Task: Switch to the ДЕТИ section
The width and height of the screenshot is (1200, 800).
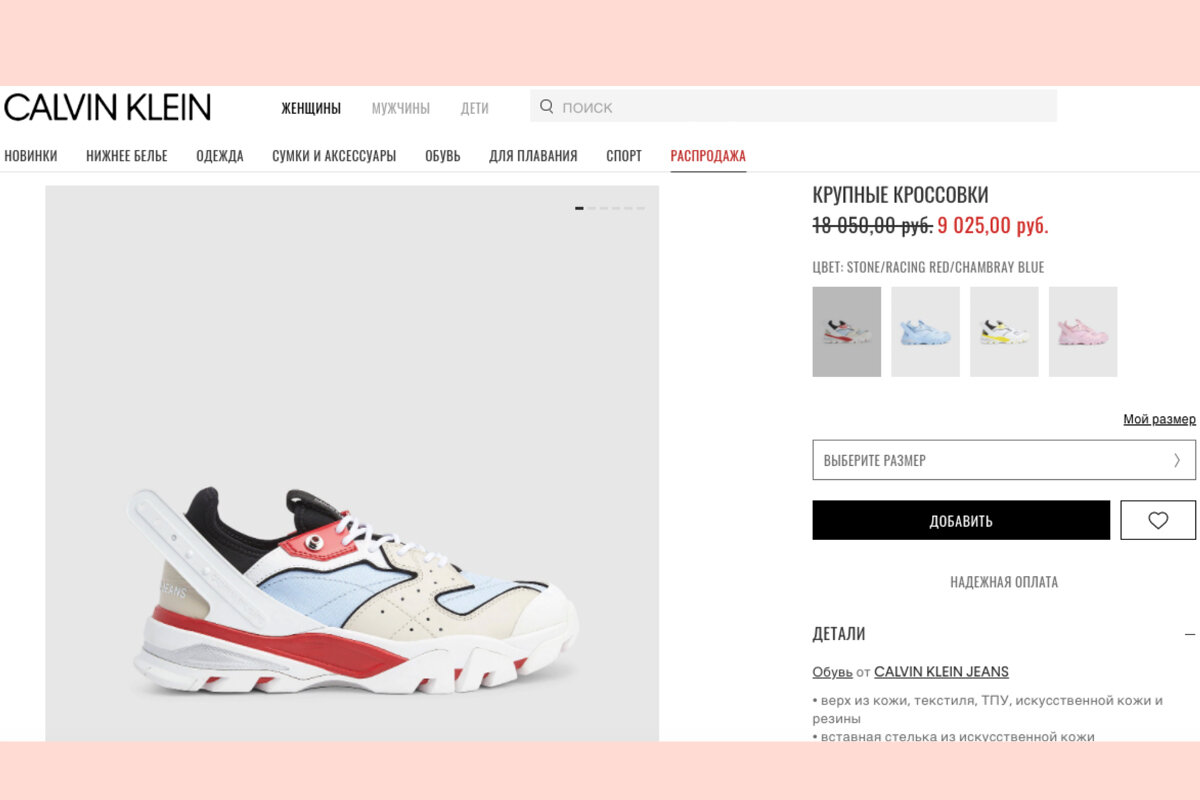Action: (x=475, y=108)
